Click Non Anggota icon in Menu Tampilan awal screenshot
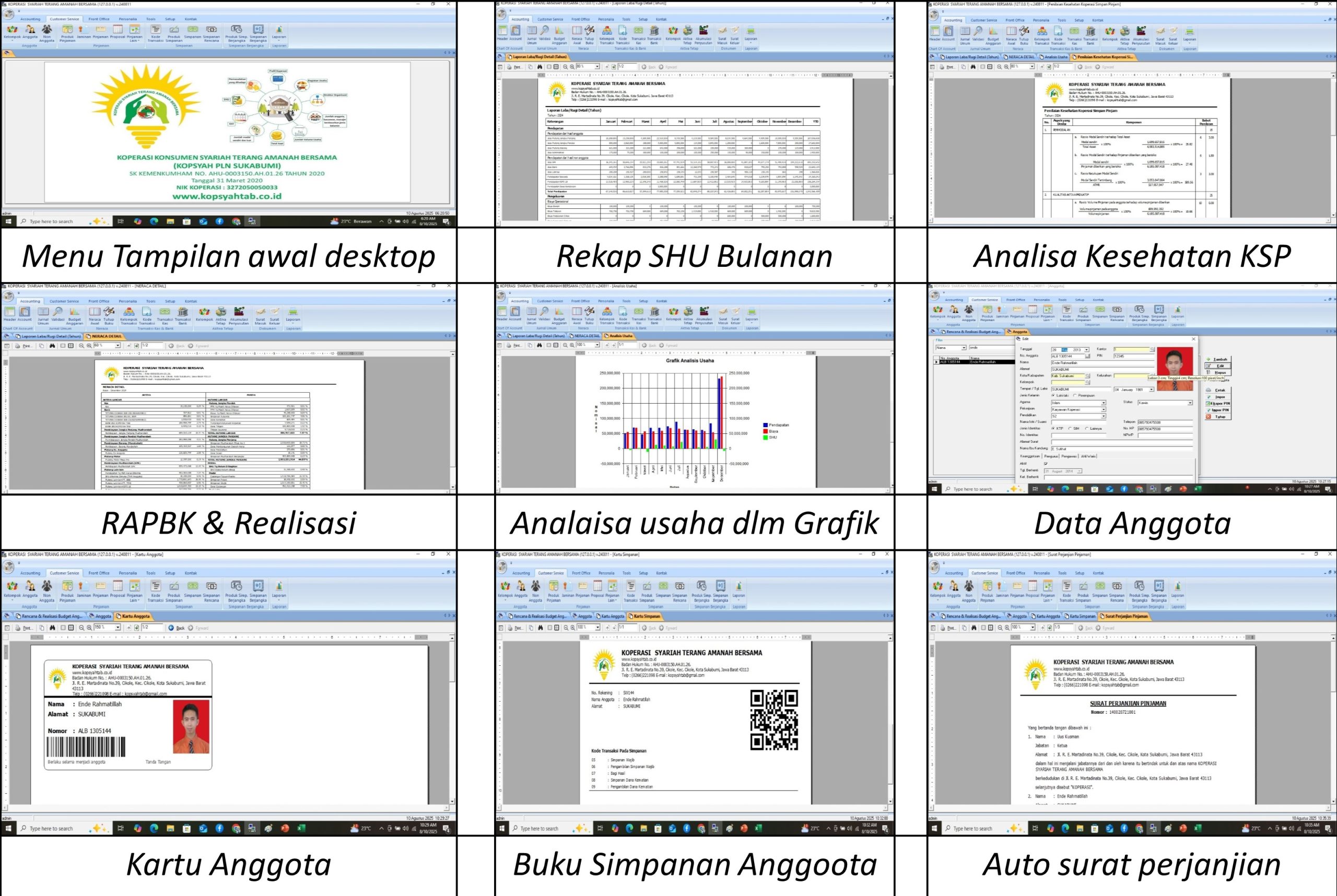 pyautogui.click(x=47, y=33)
